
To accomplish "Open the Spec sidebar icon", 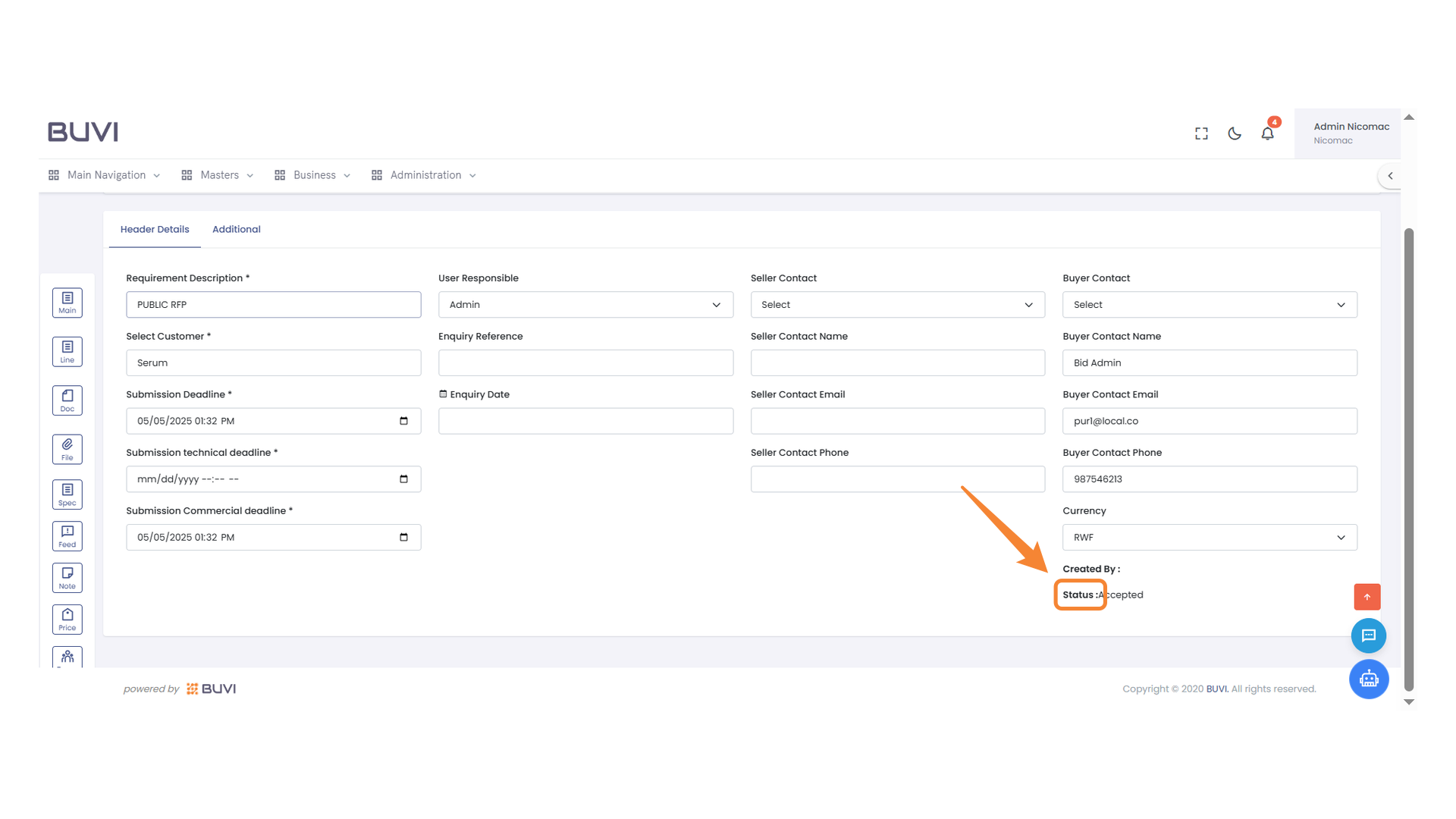I will 67,494.
